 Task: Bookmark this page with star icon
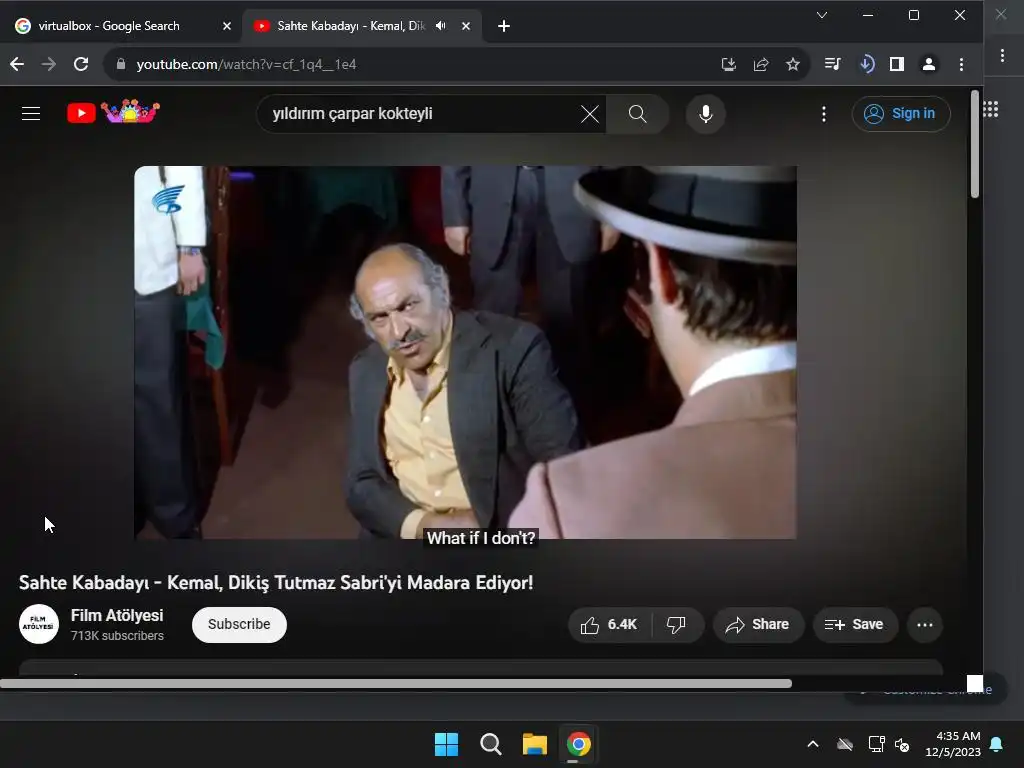pyautogui.click(x=793, y=64)
